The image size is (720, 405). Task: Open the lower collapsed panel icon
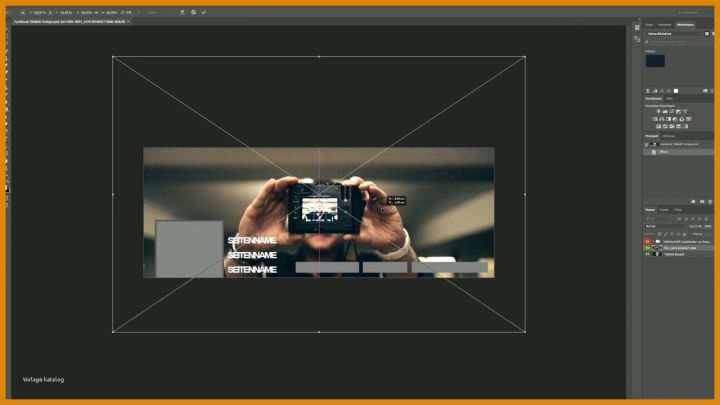click(x=637, y=39)
